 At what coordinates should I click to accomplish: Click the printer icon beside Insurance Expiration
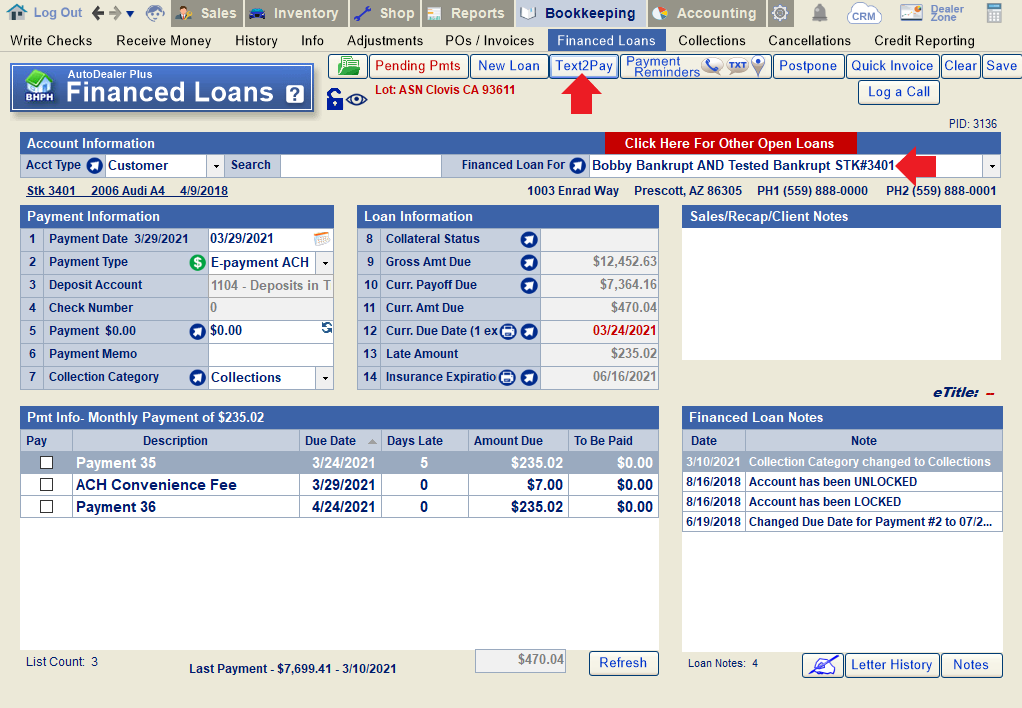(507, 378)
